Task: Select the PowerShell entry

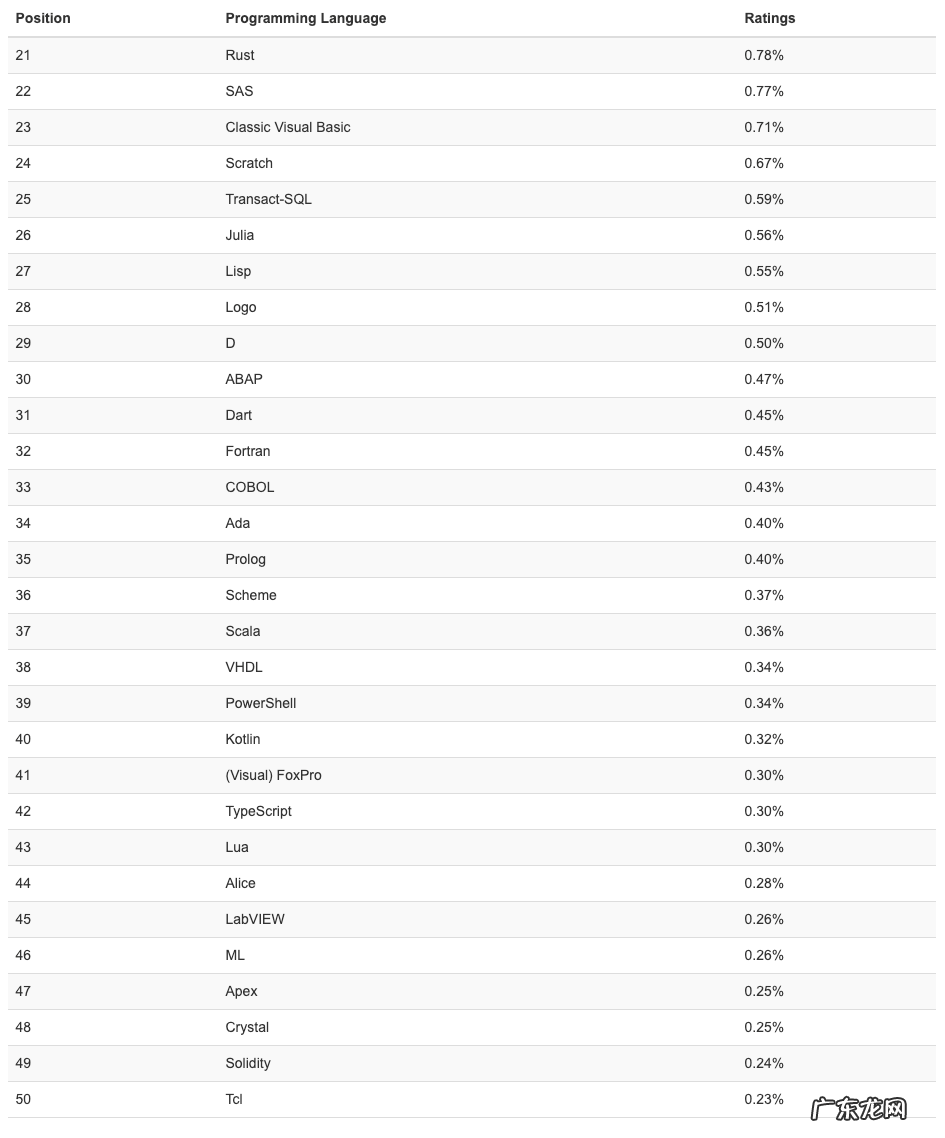Action: (261, 703)
